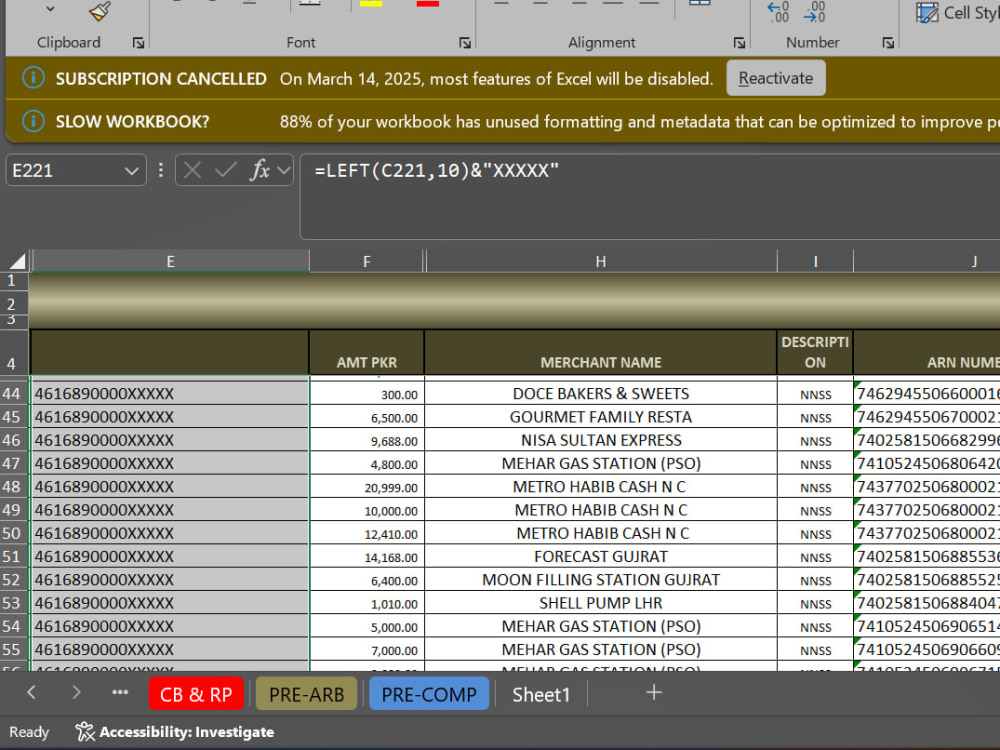Select column F header
Screen dimensions: 1000x750
(367, 261)
